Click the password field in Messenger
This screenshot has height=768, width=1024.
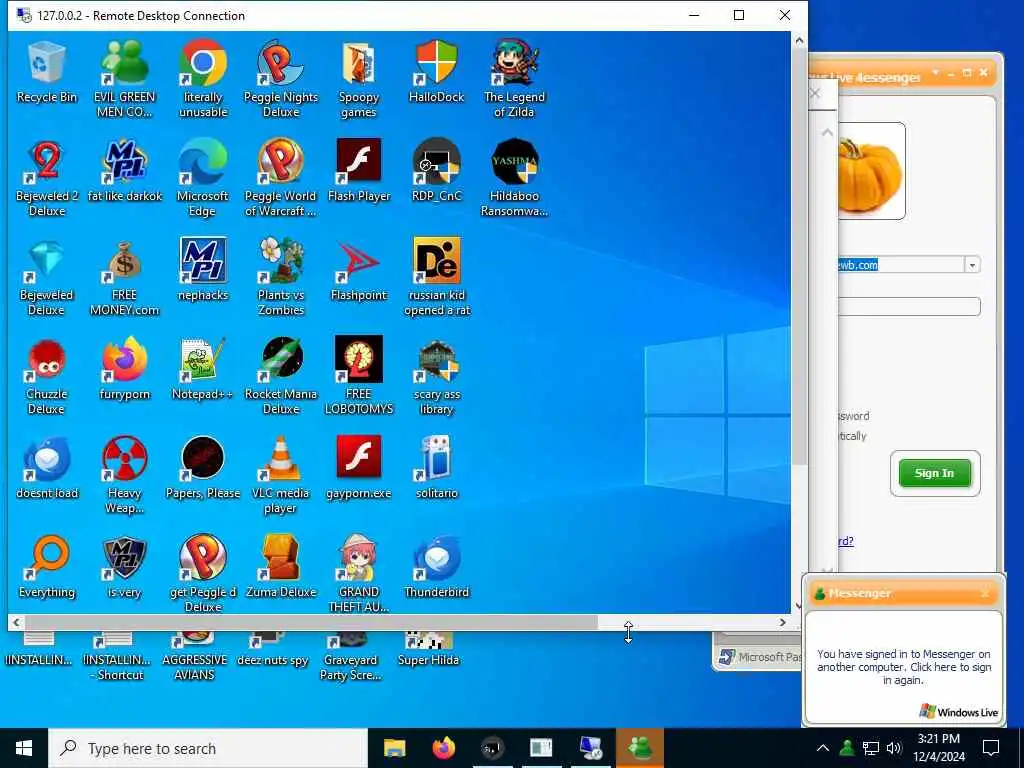pyautogui.click(x=909, y=307)
